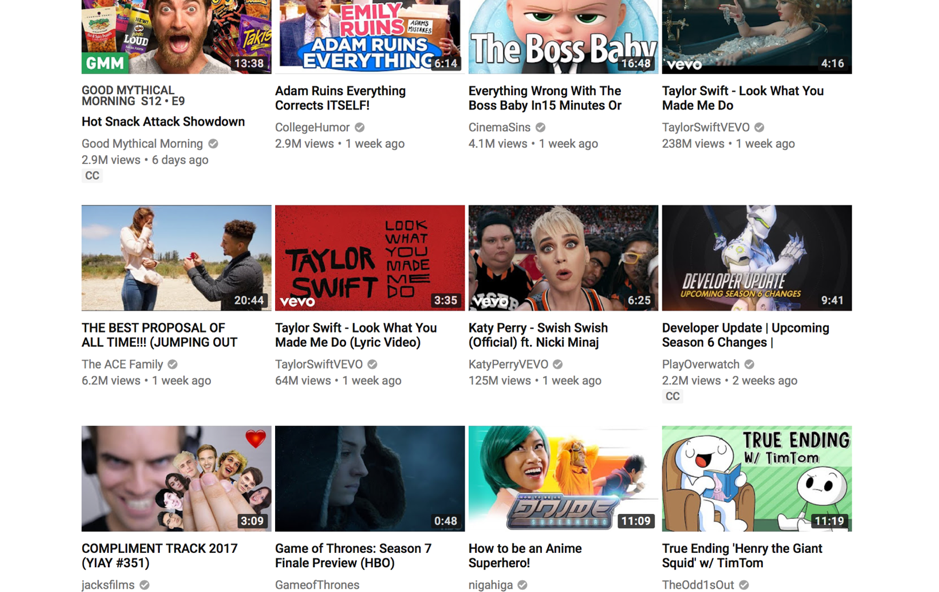Visit the KatyPerryVEVO channel

(x=508, y=365)
